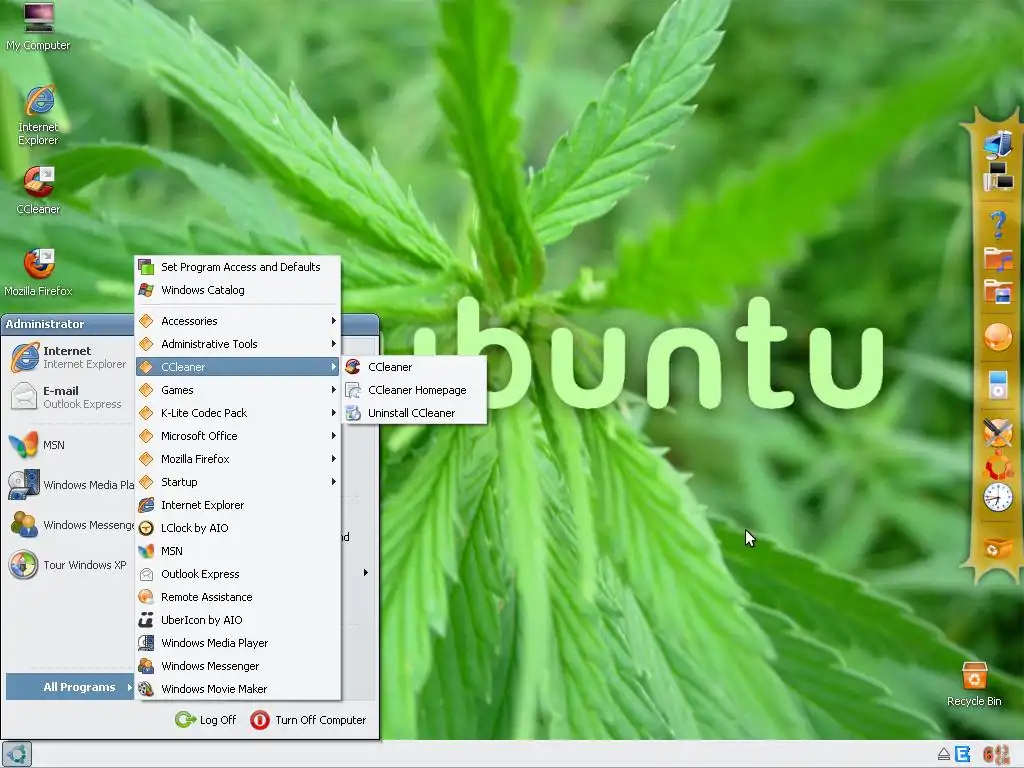Expand the Mozilla Firefox program group
This screenshot has height=768, width=1024.
tap(238, 458)
